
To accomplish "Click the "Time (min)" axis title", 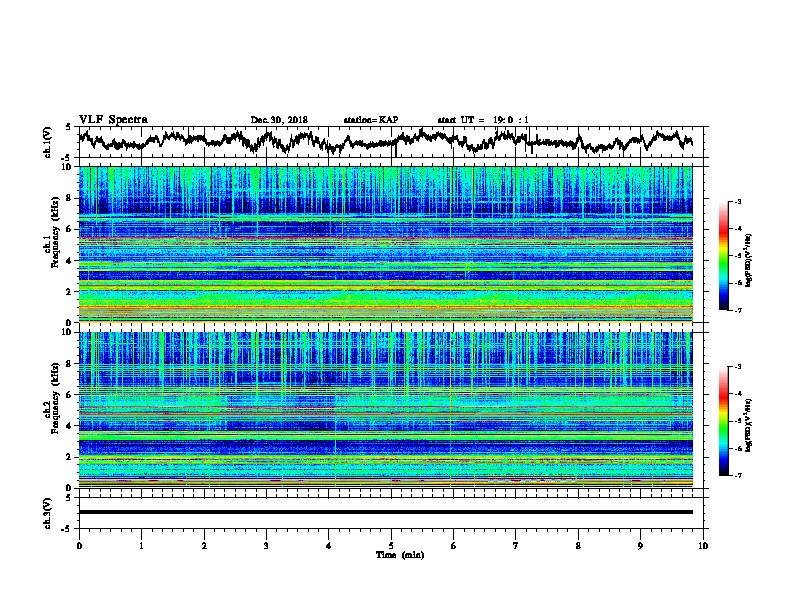I will coord(400,555).
